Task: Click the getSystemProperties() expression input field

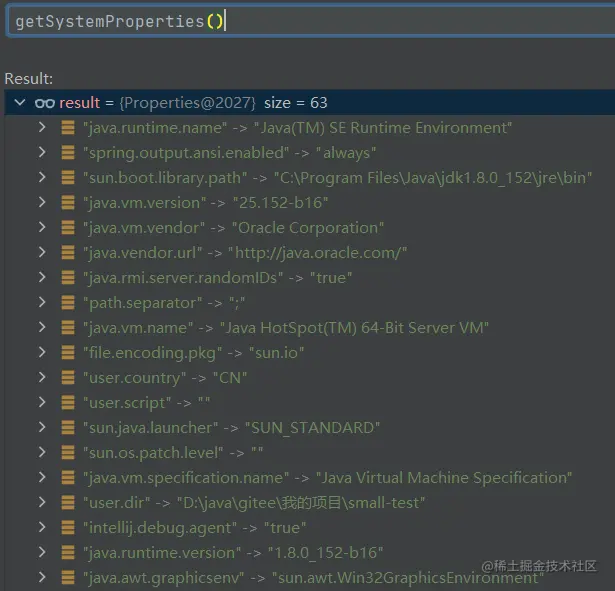Action: [x=311, y=21]
